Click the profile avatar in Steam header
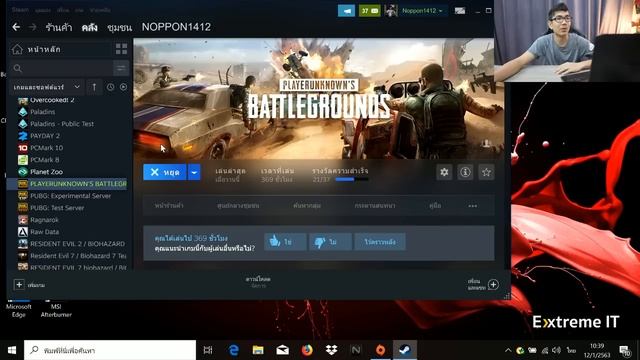The height and width of the screenshot is (360, 640). (x=391, y=11)
